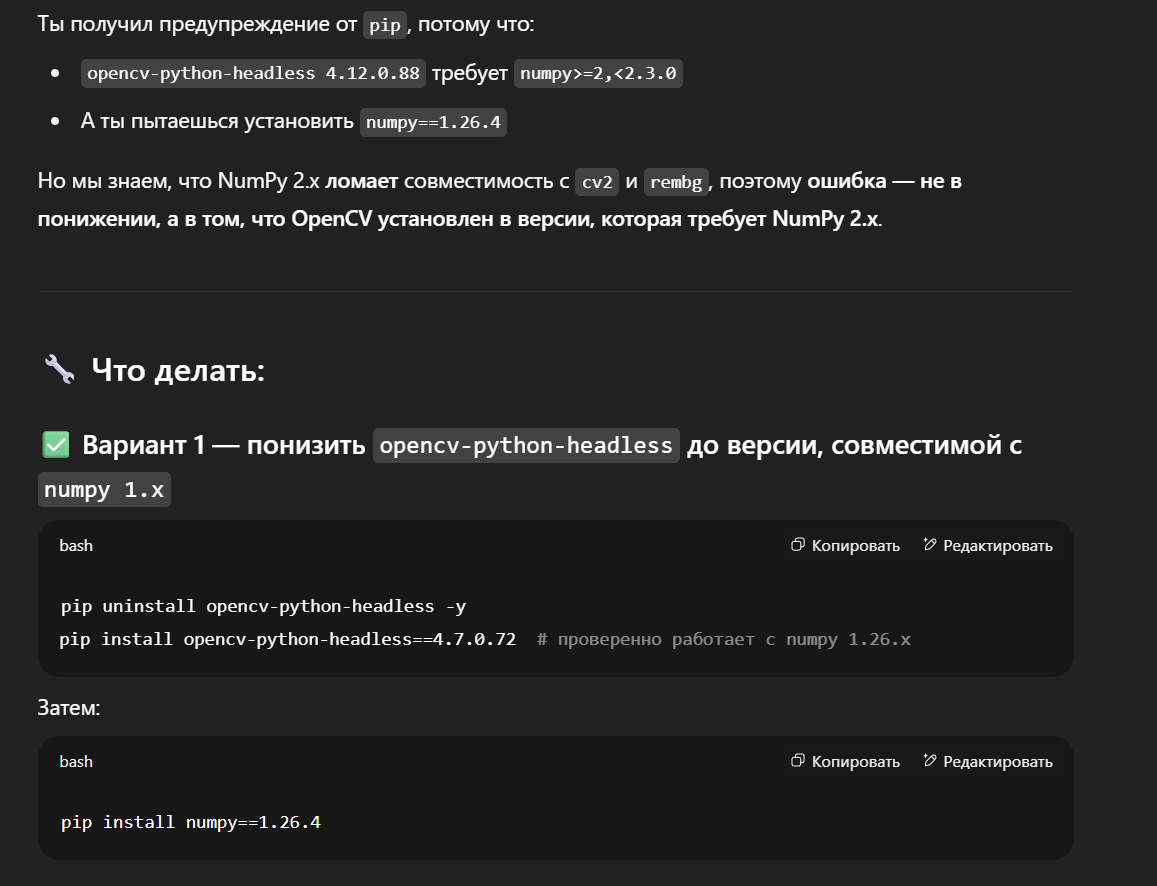Click the wrench emoji beside 'Что делать:'
Screen dimensions: 1157x886
point(59,369)
